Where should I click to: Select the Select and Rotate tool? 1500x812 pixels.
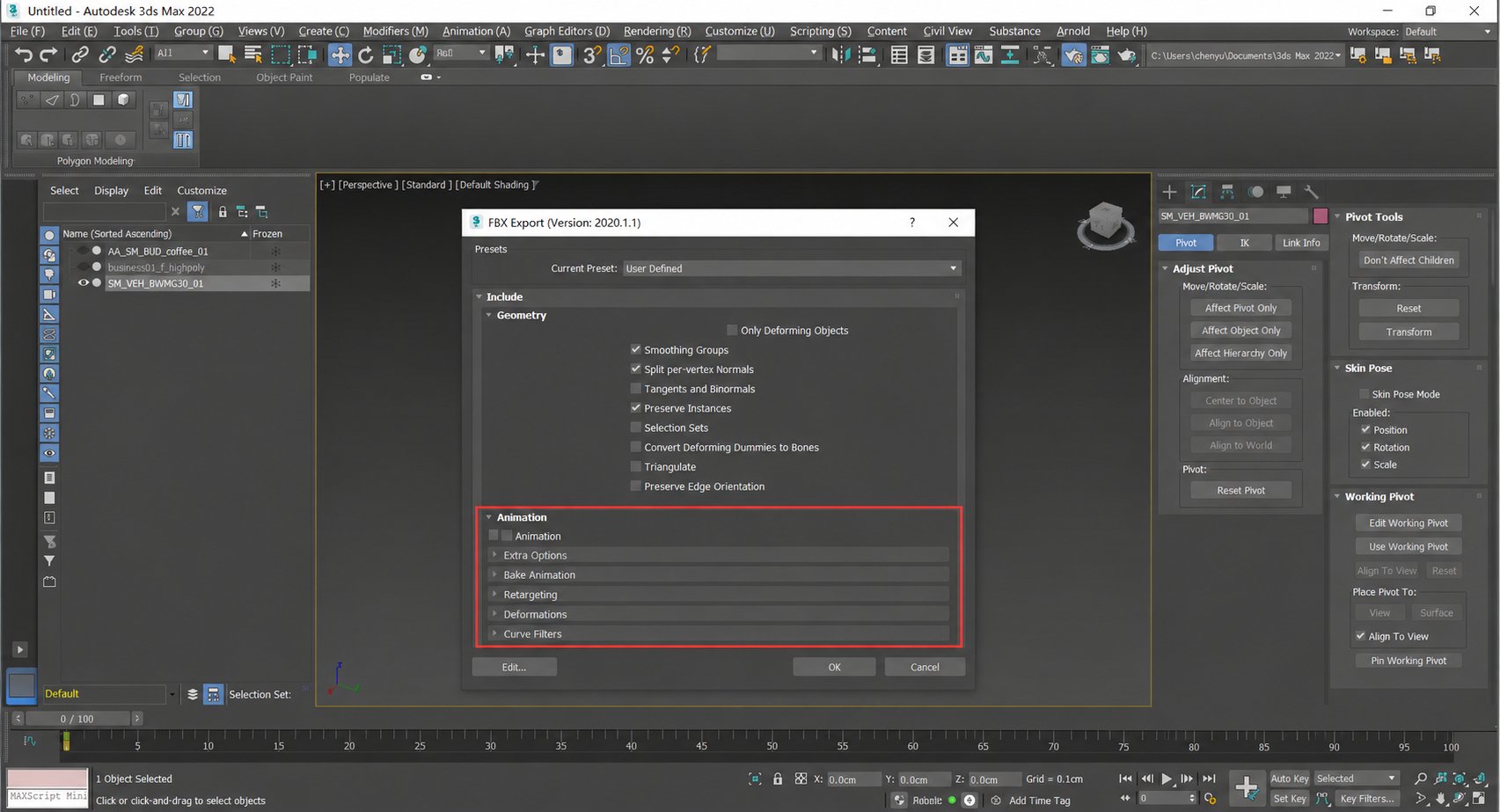tap(366, 55)
